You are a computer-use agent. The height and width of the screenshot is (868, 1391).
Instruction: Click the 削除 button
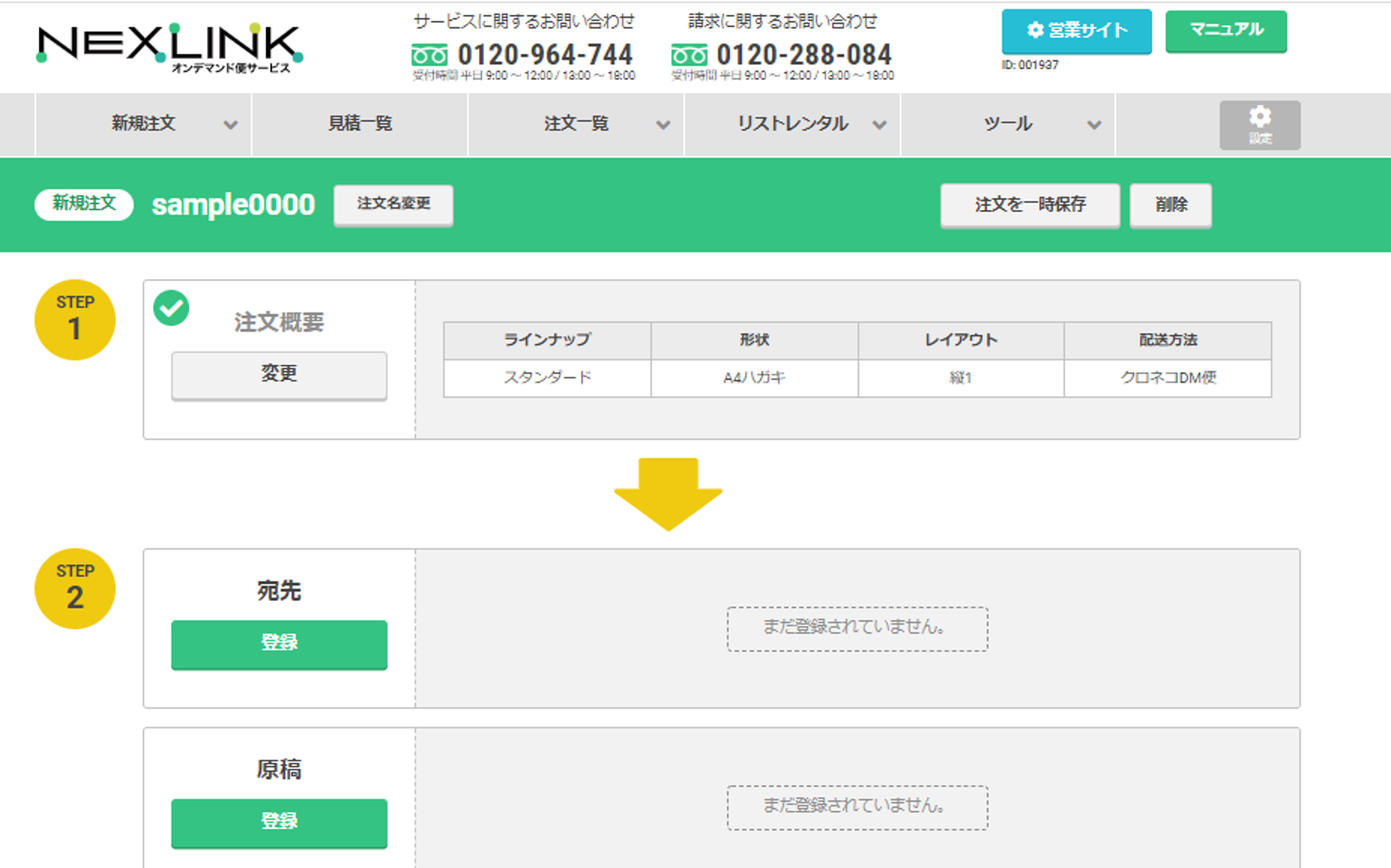pos(1170,205)
